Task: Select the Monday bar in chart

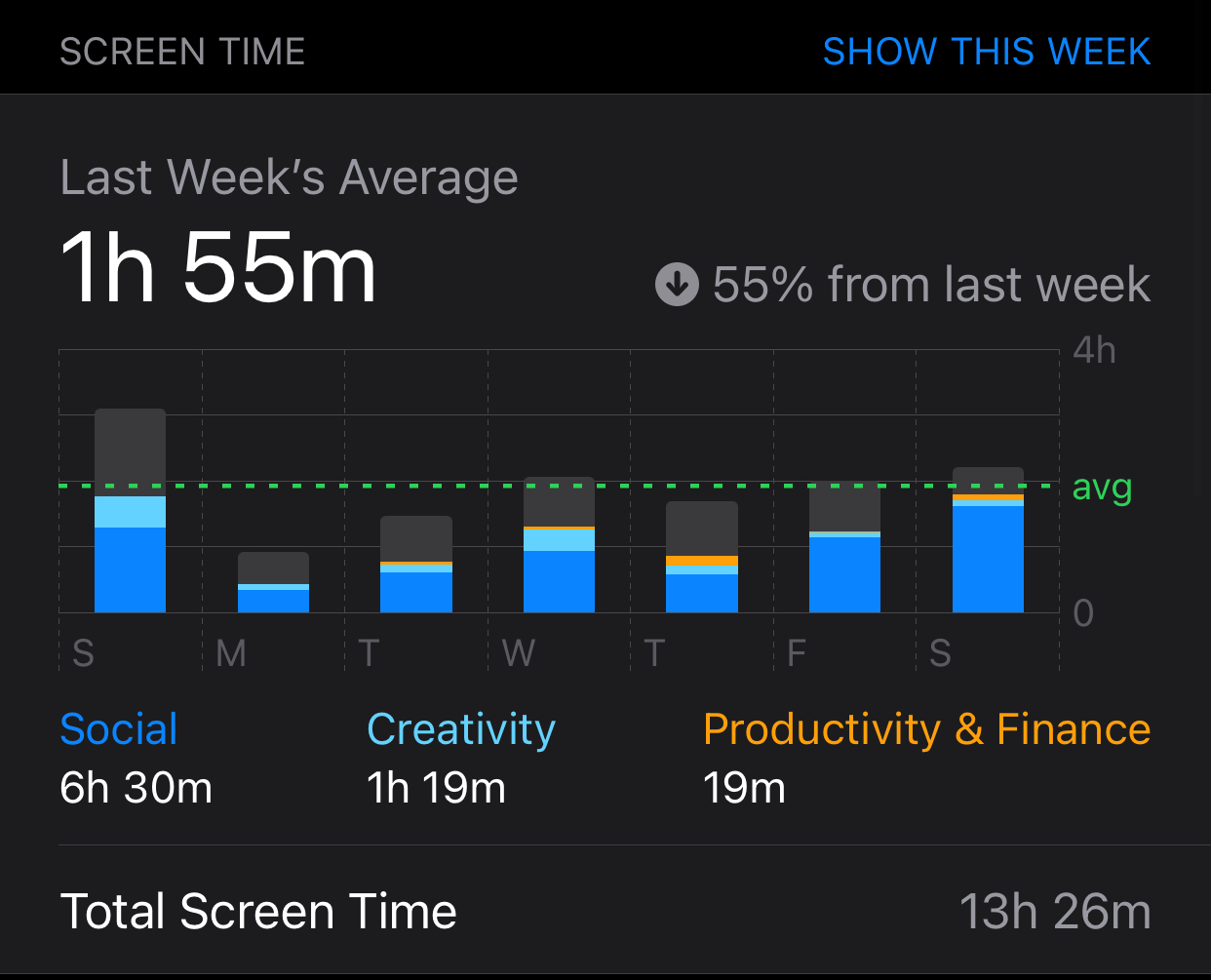Action: [273, 582]
